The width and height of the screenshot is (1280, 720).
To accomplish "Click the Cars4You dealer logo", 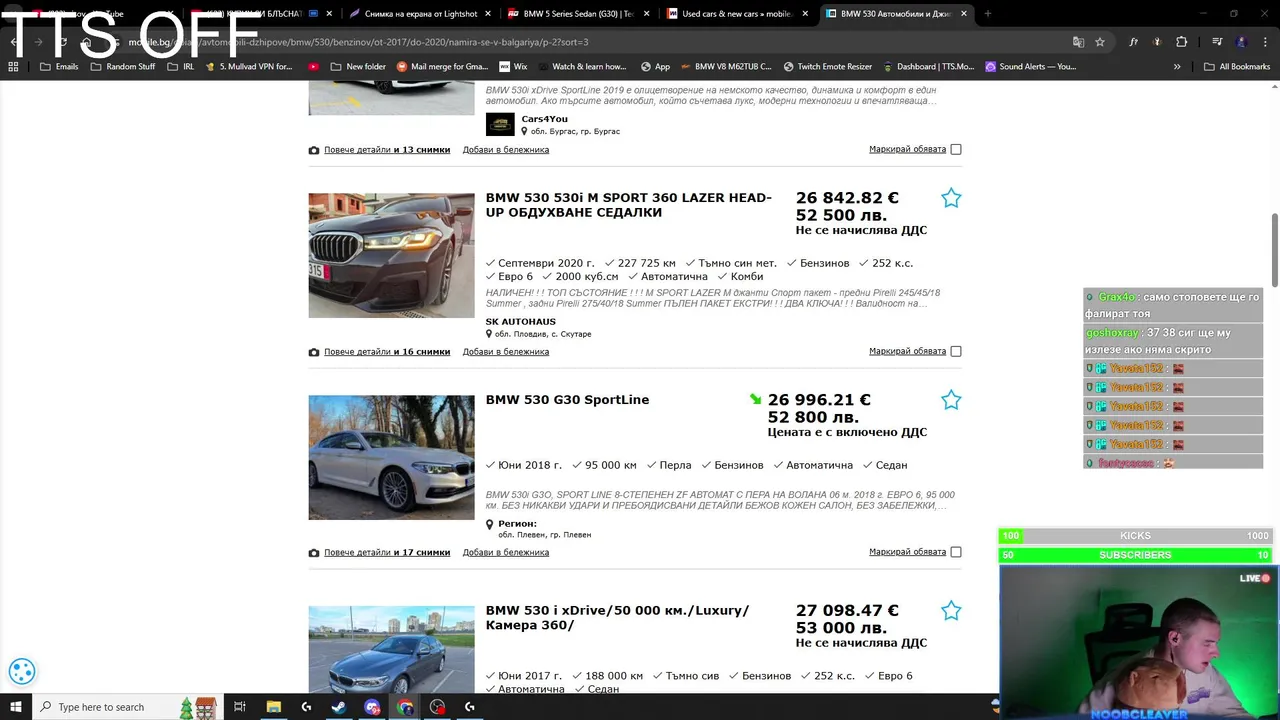I will click(x=500, y=124).
